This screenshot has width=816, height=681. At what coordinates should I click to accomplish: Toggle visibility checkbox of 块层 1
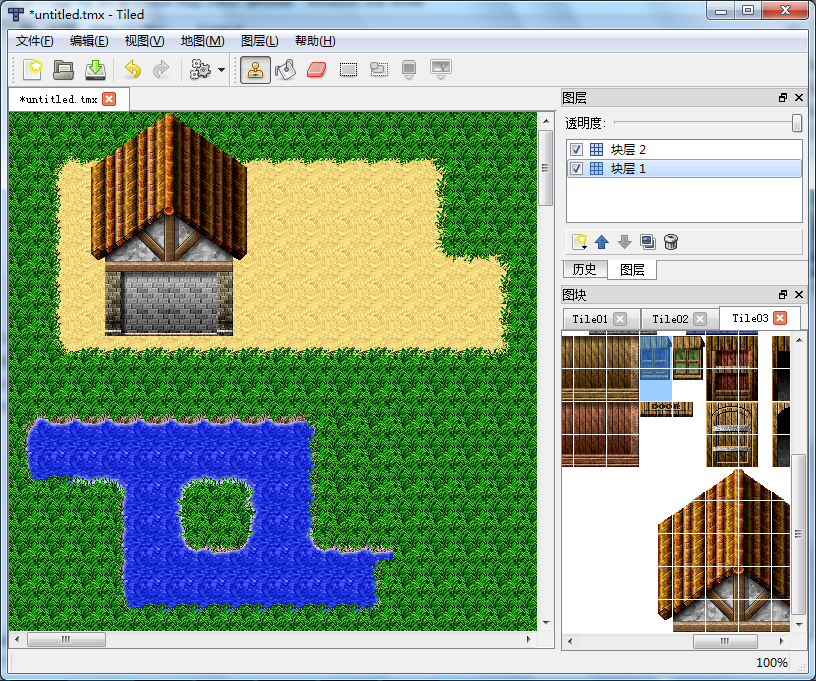click(576, 169)
